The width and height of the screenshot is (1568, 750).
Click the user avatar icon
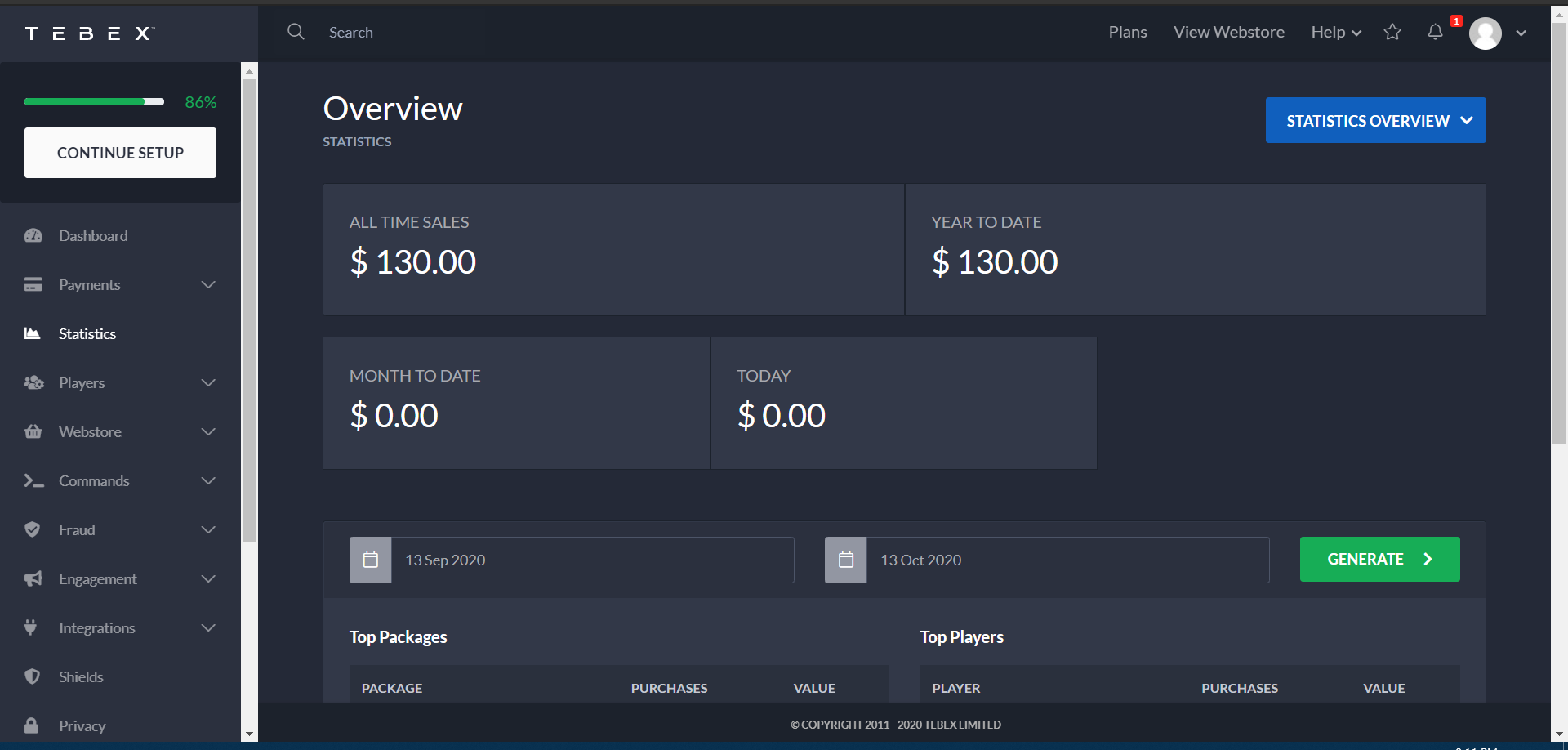[x=1486, y=33]
